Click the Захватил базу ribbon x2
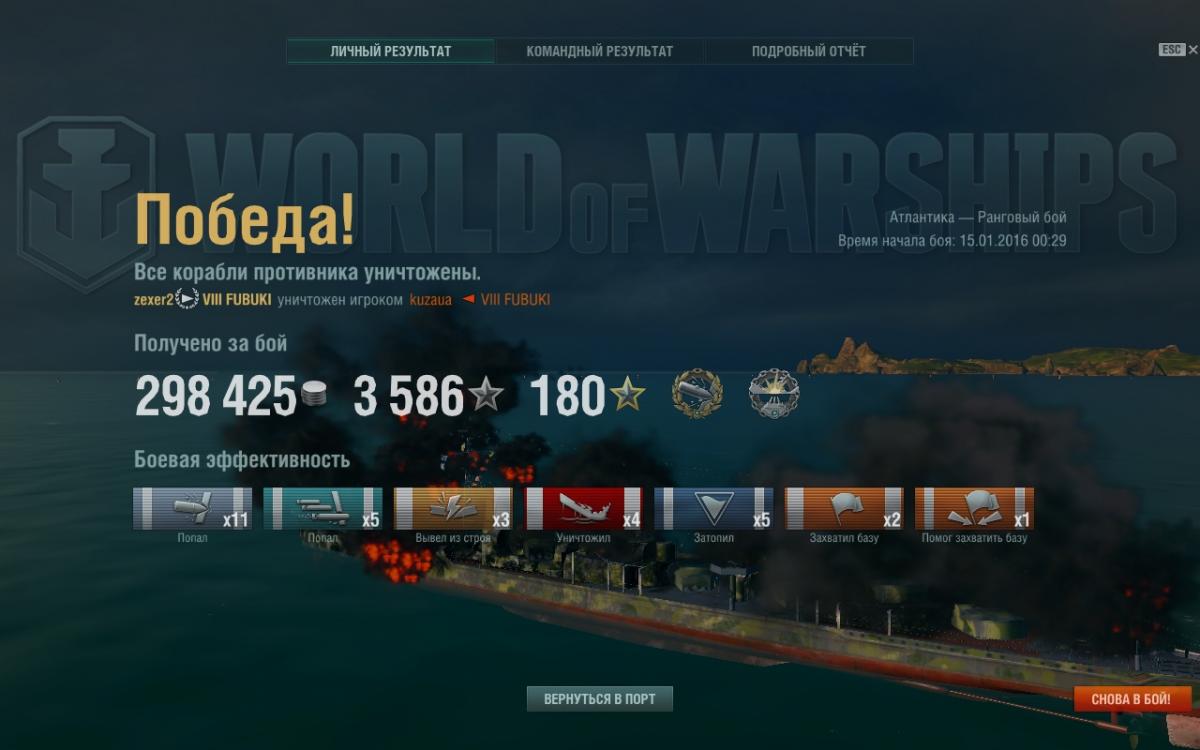 tap(845, 508)
